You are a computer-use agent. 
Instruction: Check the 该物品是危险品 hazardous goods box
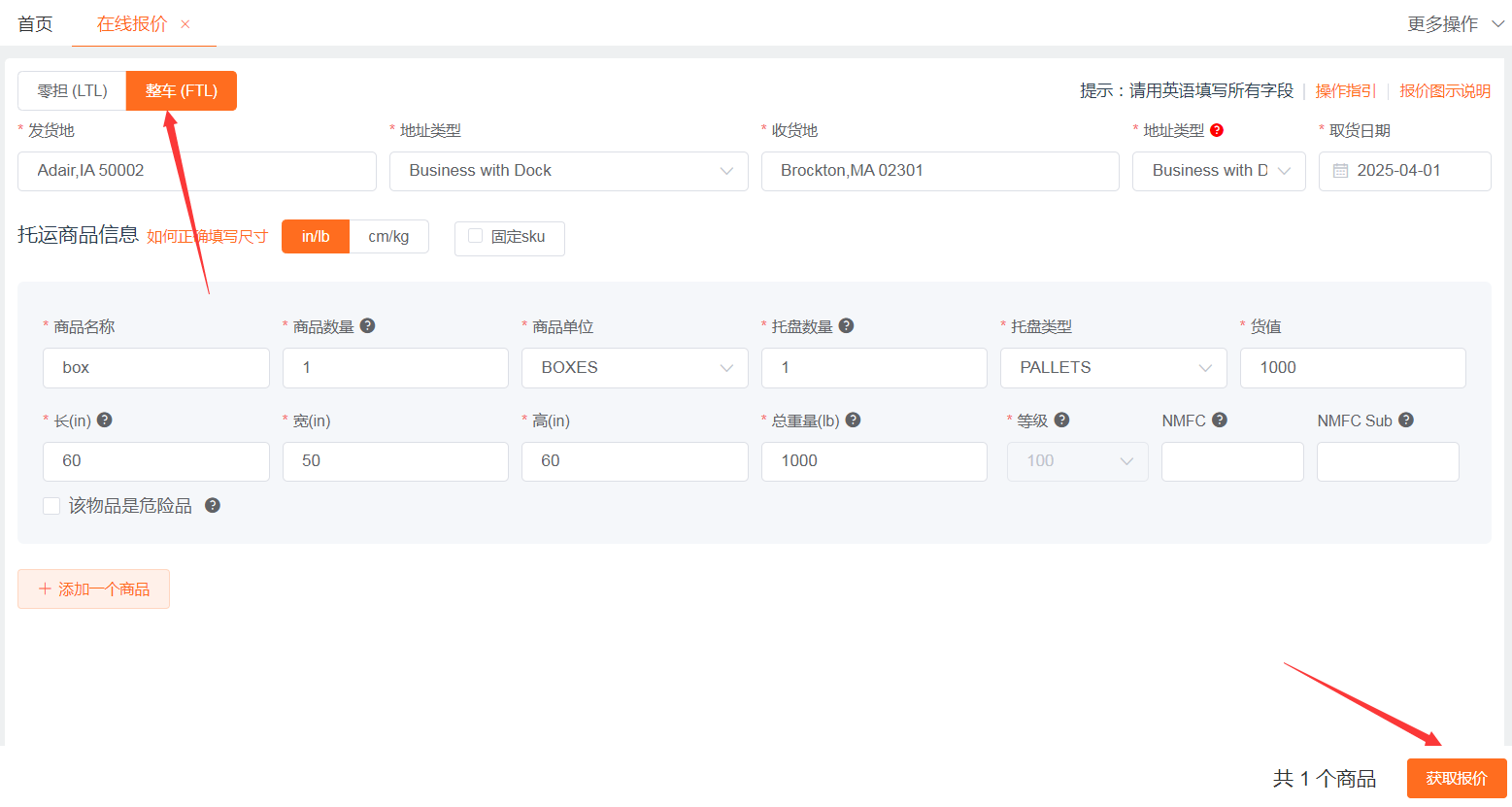[52, 506]
